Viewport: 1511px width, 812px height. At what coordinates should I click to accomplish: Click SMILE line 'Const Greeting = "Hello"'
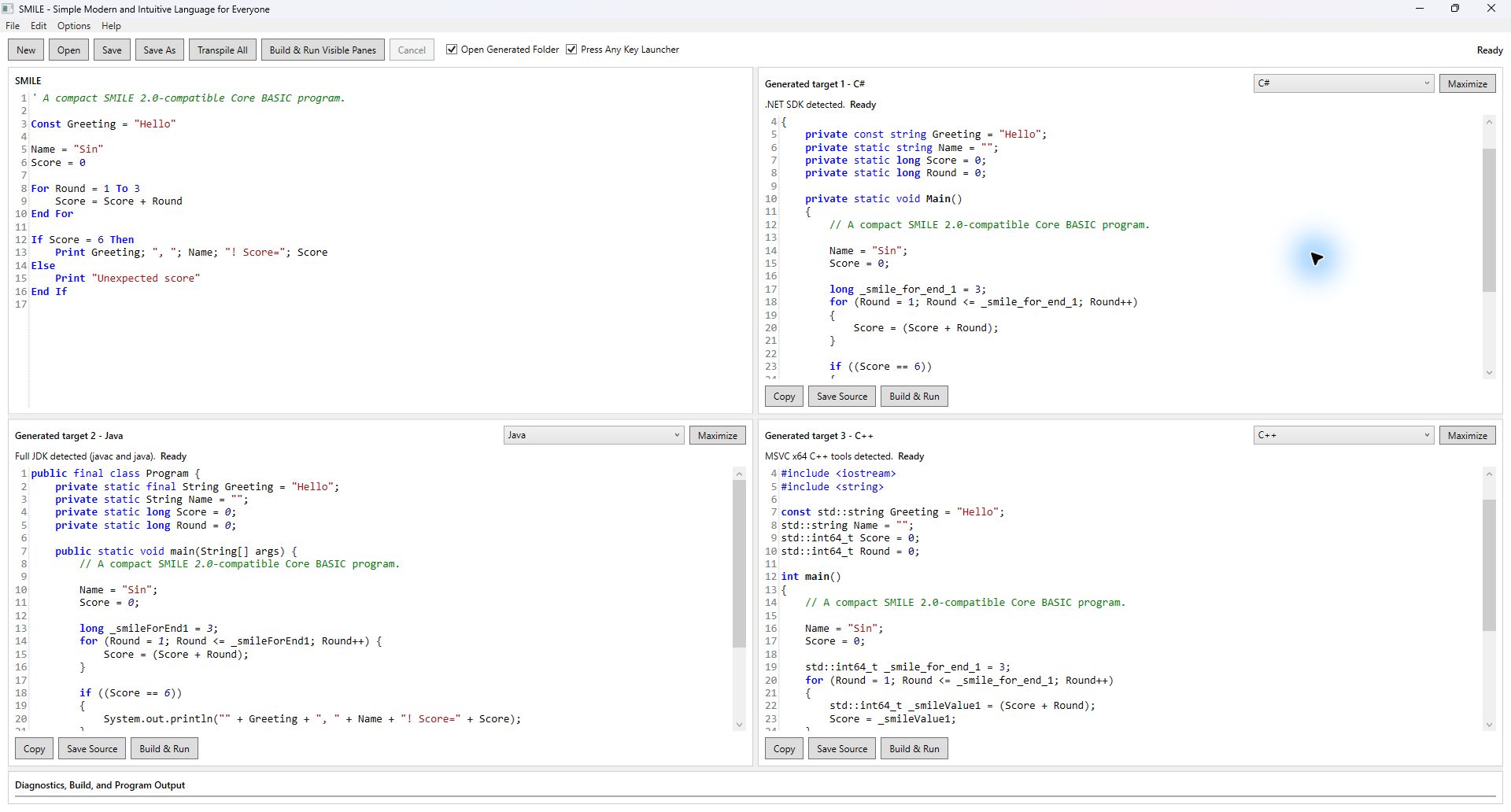click(x=104, y=124)
